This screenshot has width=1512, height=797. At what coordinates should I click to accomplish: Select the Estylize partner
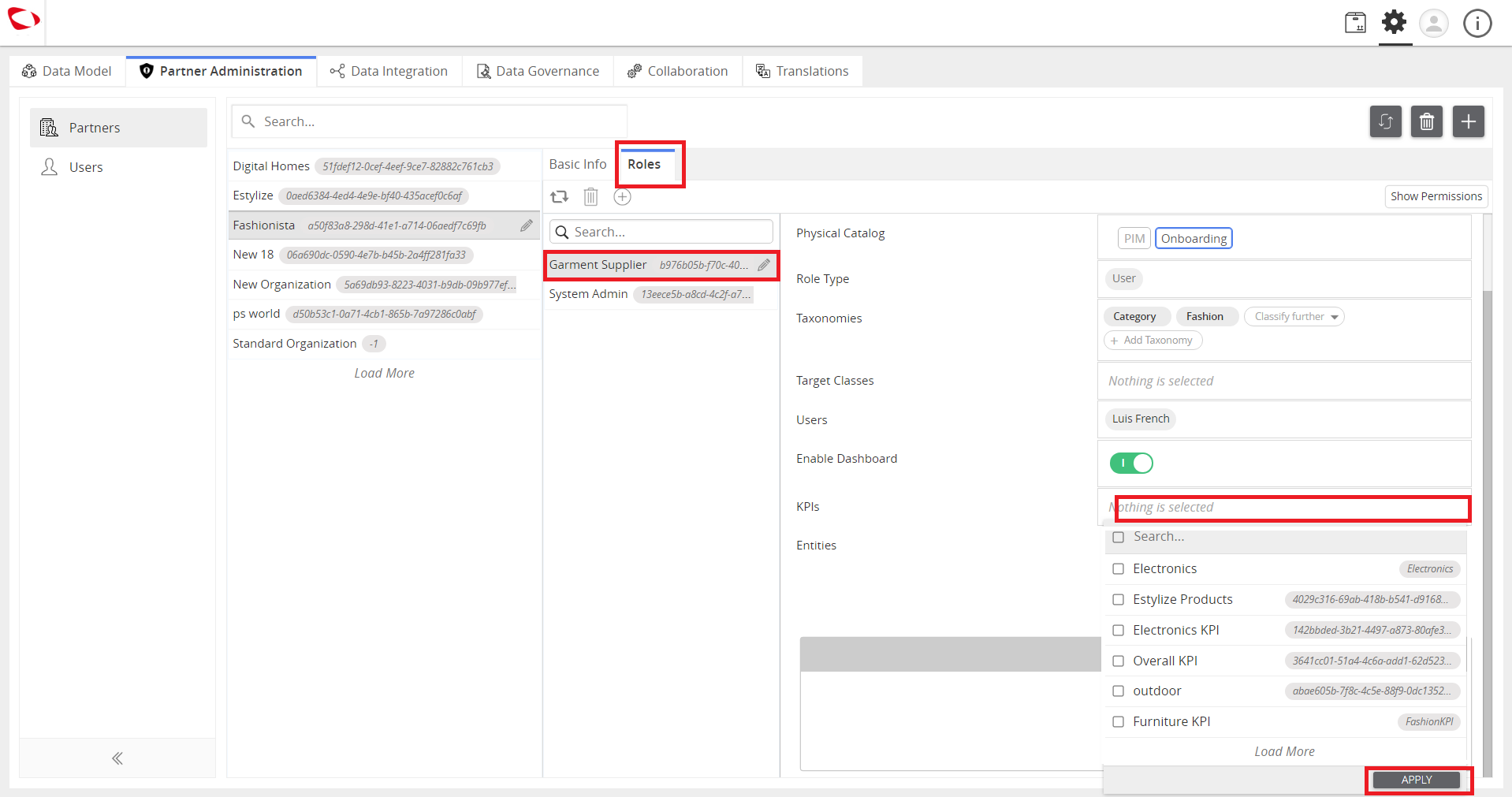(x=384, y=196)
